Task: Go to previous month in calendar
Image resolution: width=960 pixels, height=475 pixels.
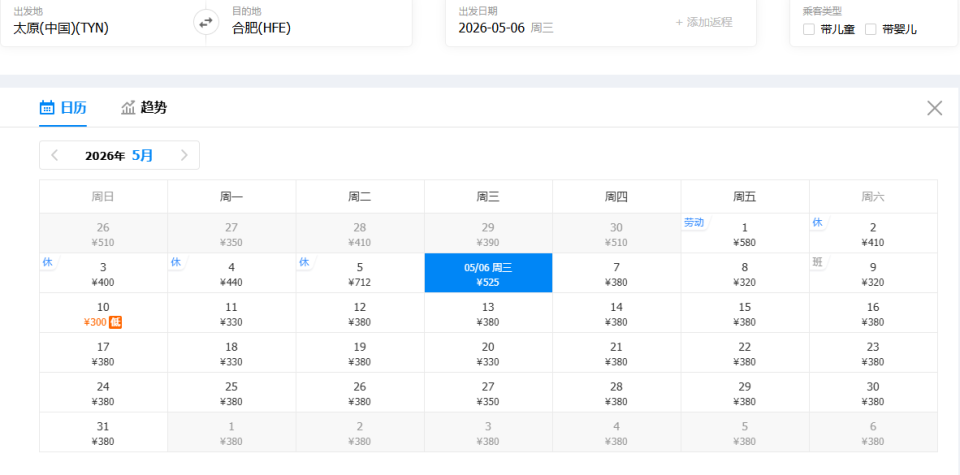Action: [54, 155]
